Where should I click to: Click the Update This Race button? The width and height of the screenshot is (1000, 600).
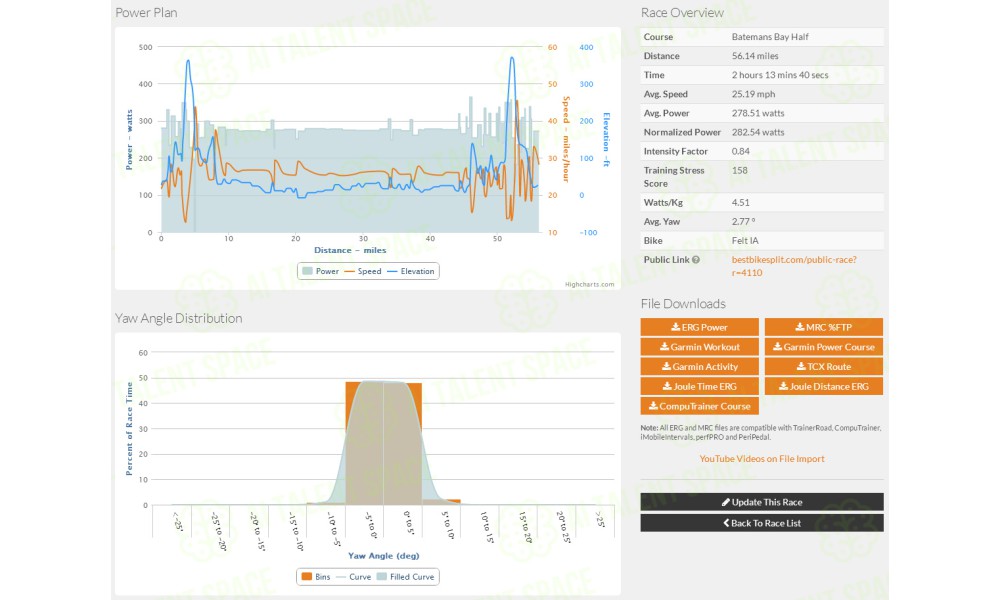click(x=762, y=502)
